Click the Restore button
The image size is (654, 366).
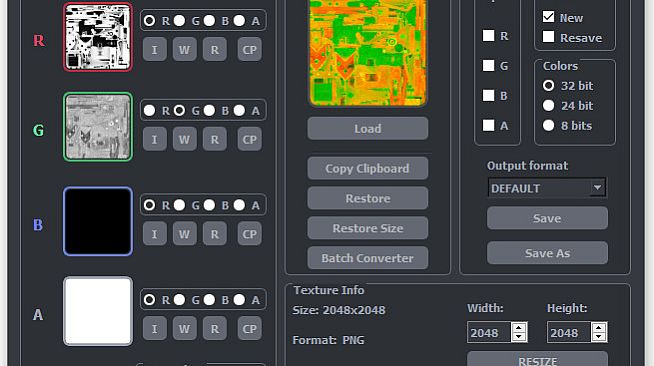367,198
